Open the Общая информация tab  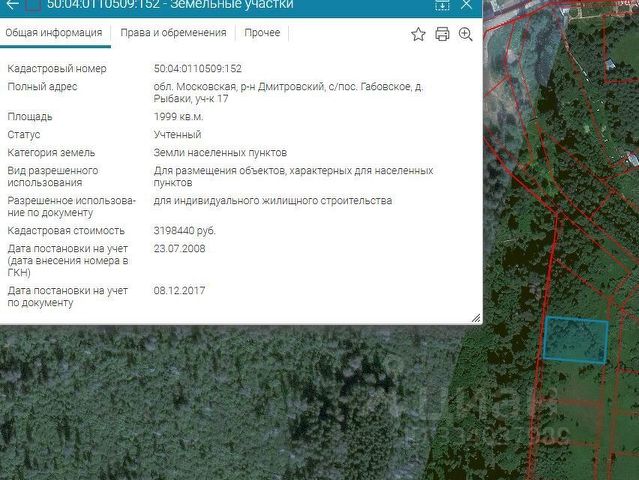[x=54, y=33]
